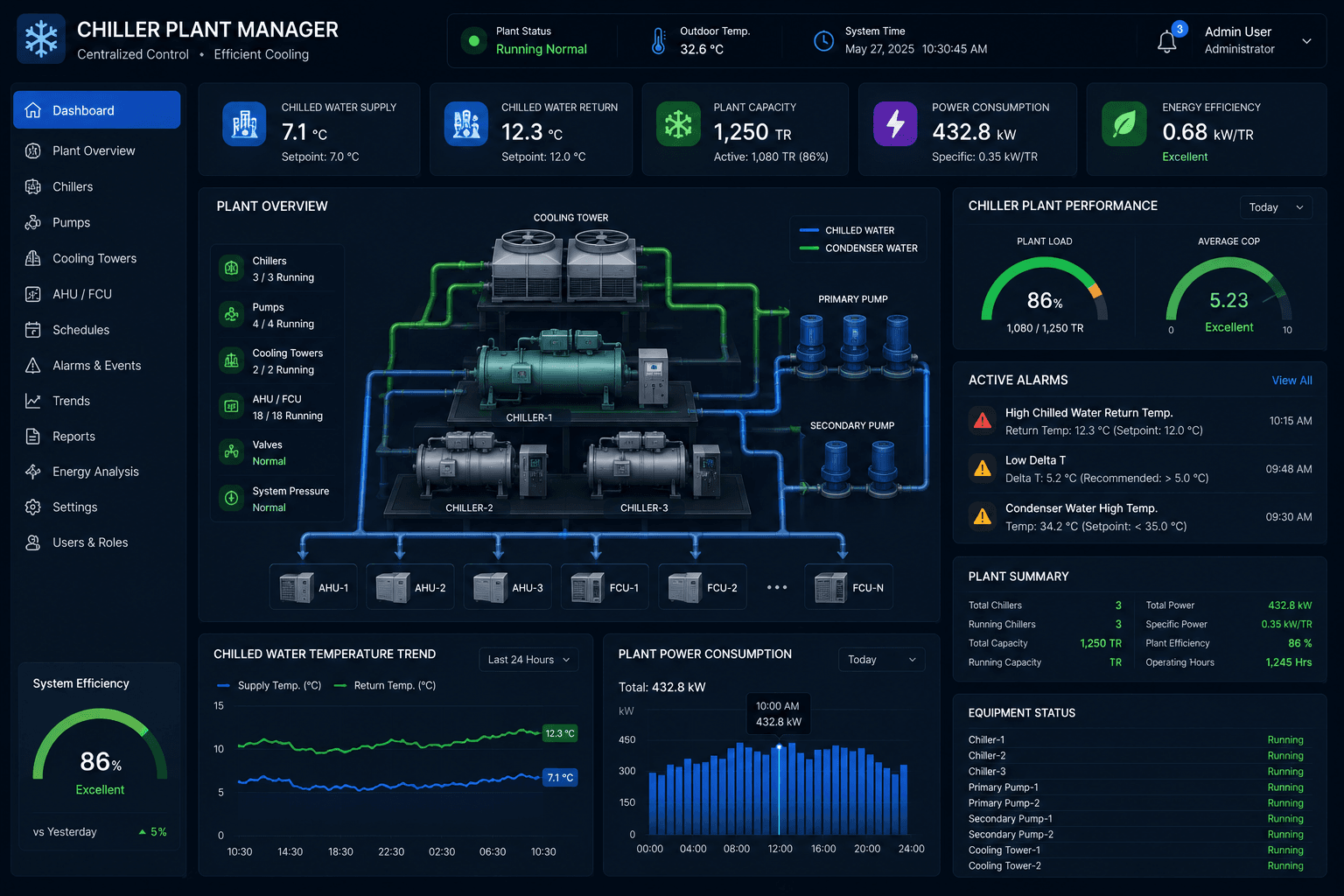Click the outdoor temperature thermometer icon
This screenshot has height=896, width=1344.
click(658, 41)
